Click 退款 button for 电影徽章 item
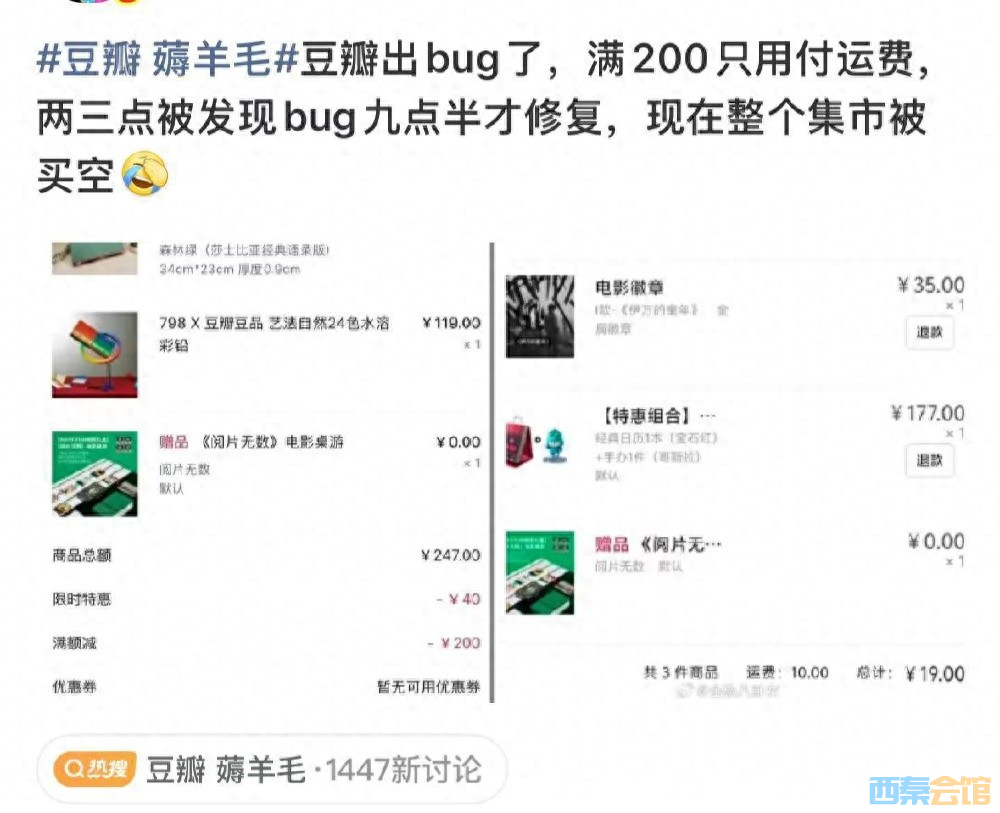Image resolution: width=1000 pixels, height=813 pixels. point(929,332)
